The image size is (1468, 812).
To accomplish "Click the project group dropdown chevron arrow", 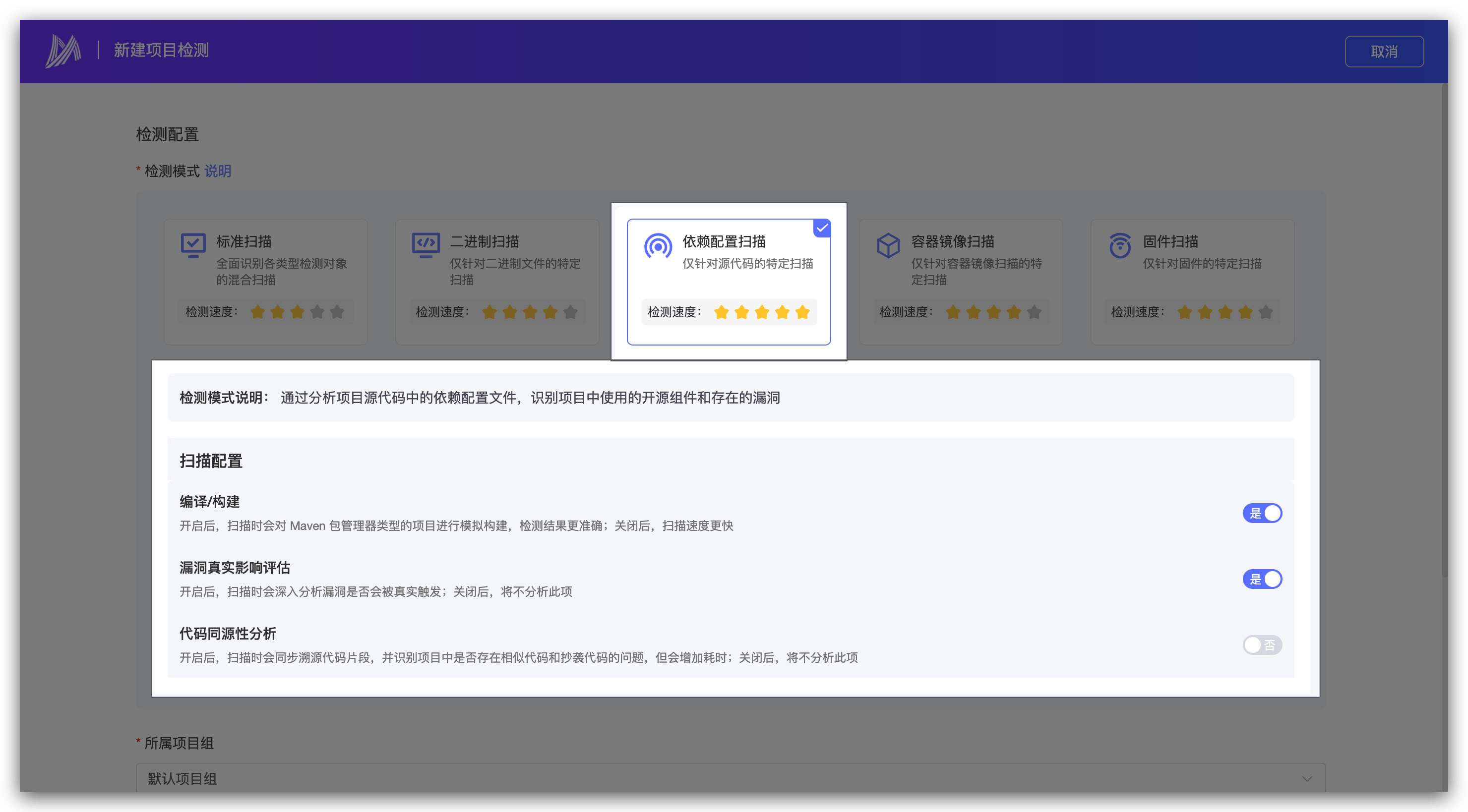I will tap(1307, 778).
